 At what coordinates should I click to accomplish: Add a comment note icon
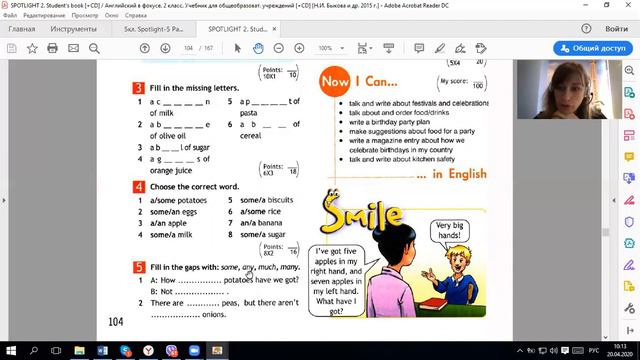coord(419,48)
